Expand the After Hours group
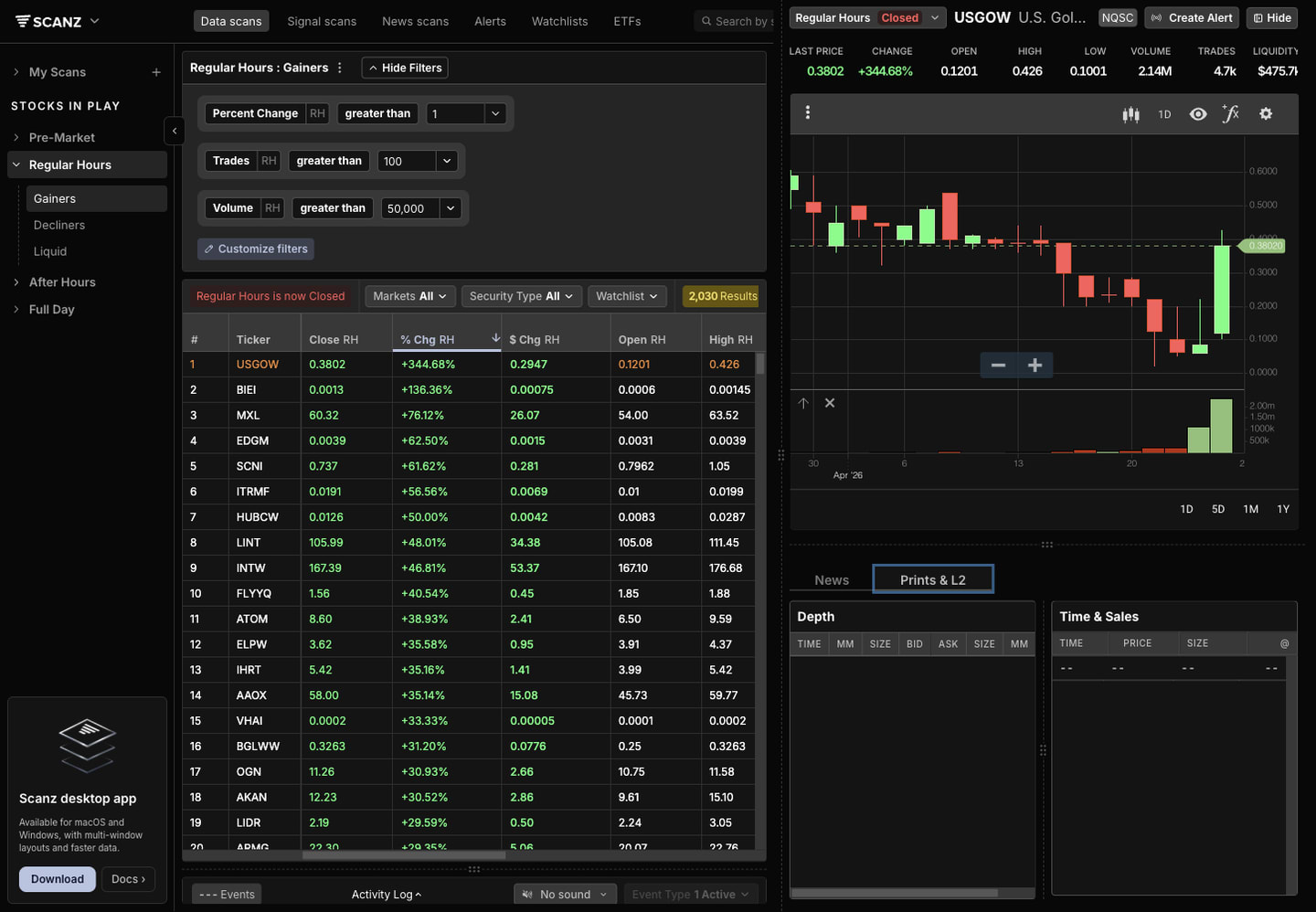The height and width of the screenshot is (912, 1316). [61, 282]
